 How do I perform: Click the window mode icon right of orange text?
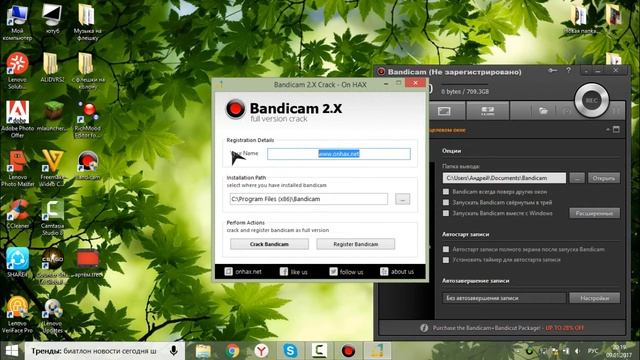click(x=616, y=129)
